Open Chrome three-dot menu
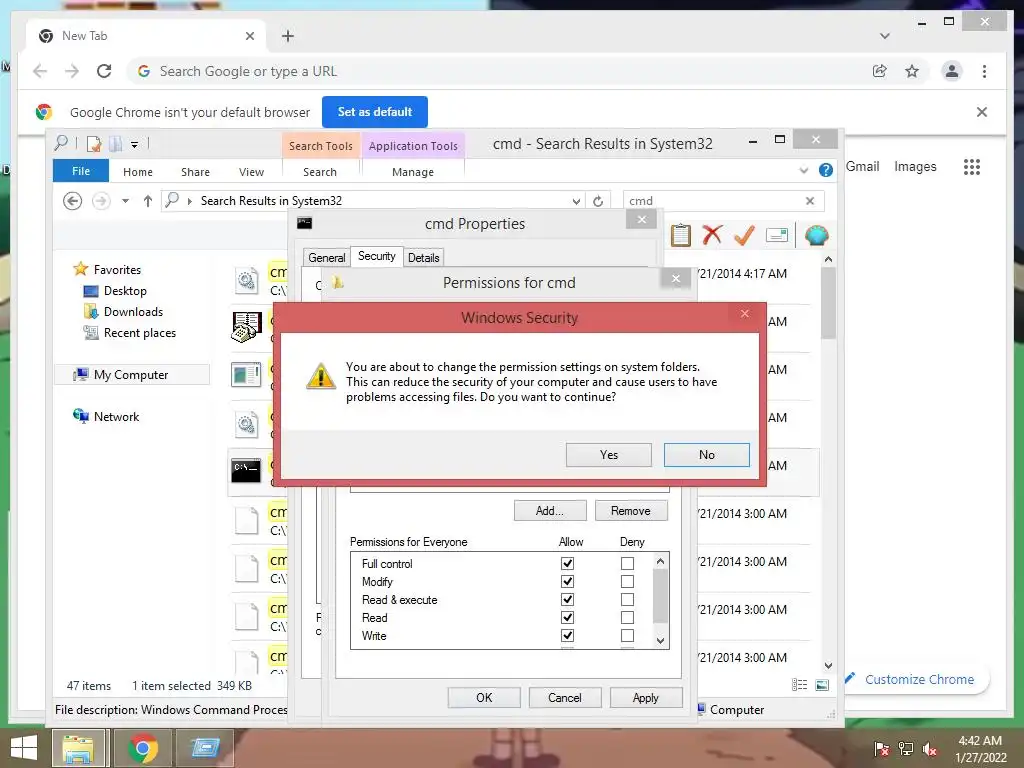The width and height of the screenshot is (1024, 768). 984,71
